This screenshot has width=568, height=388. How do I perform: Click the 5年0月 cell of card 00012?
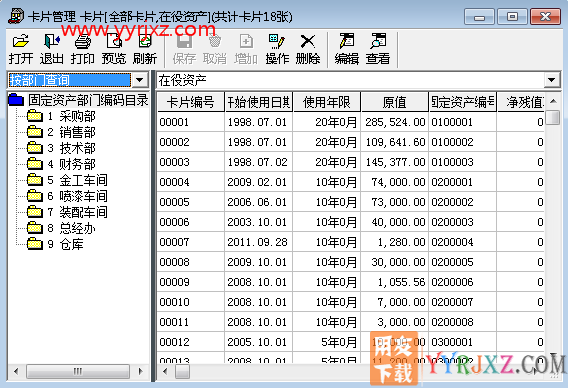tap(326, 342)
